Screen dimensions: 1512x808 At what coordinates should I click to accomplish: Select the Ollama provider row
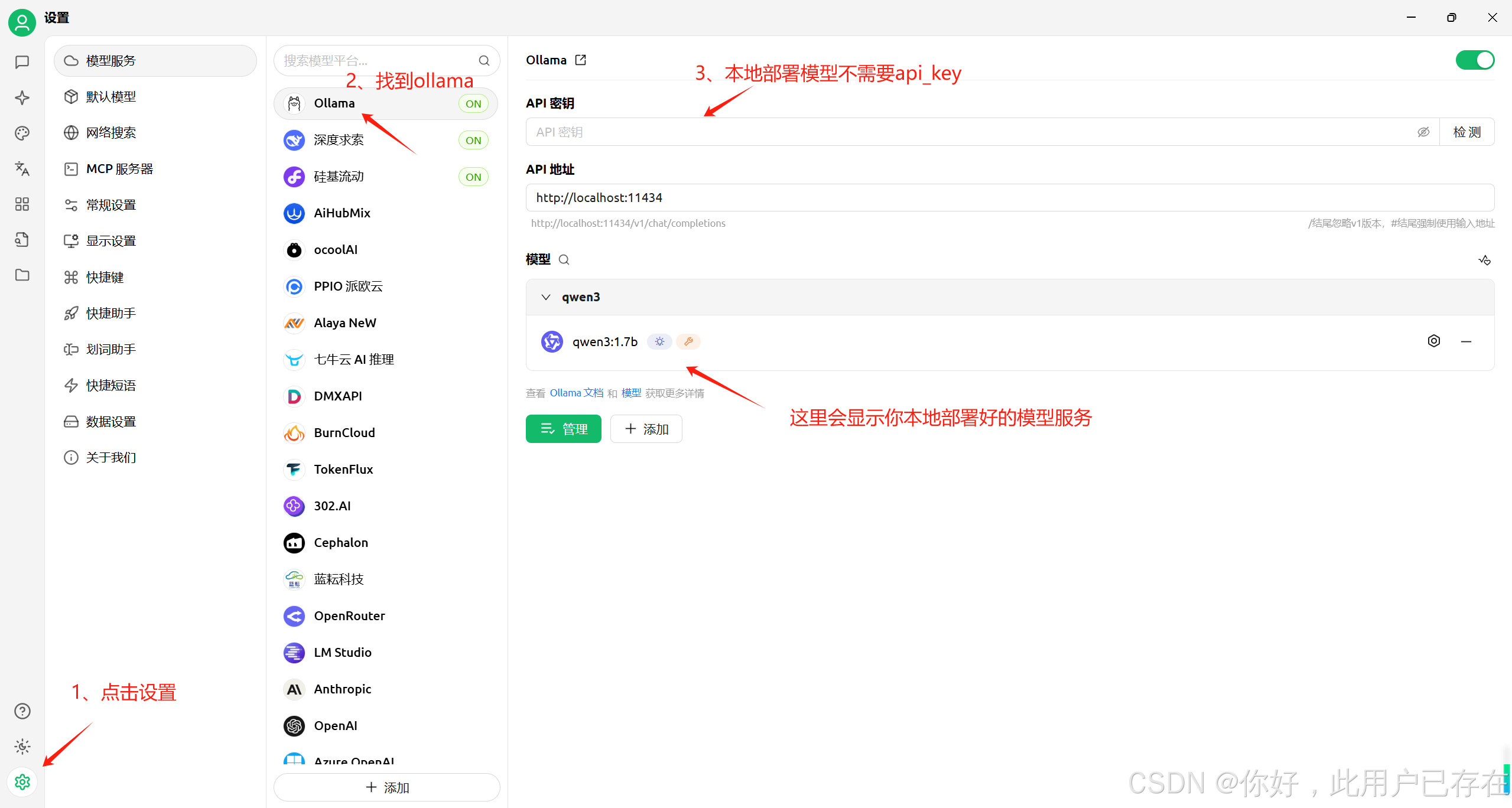coord(386,103)
